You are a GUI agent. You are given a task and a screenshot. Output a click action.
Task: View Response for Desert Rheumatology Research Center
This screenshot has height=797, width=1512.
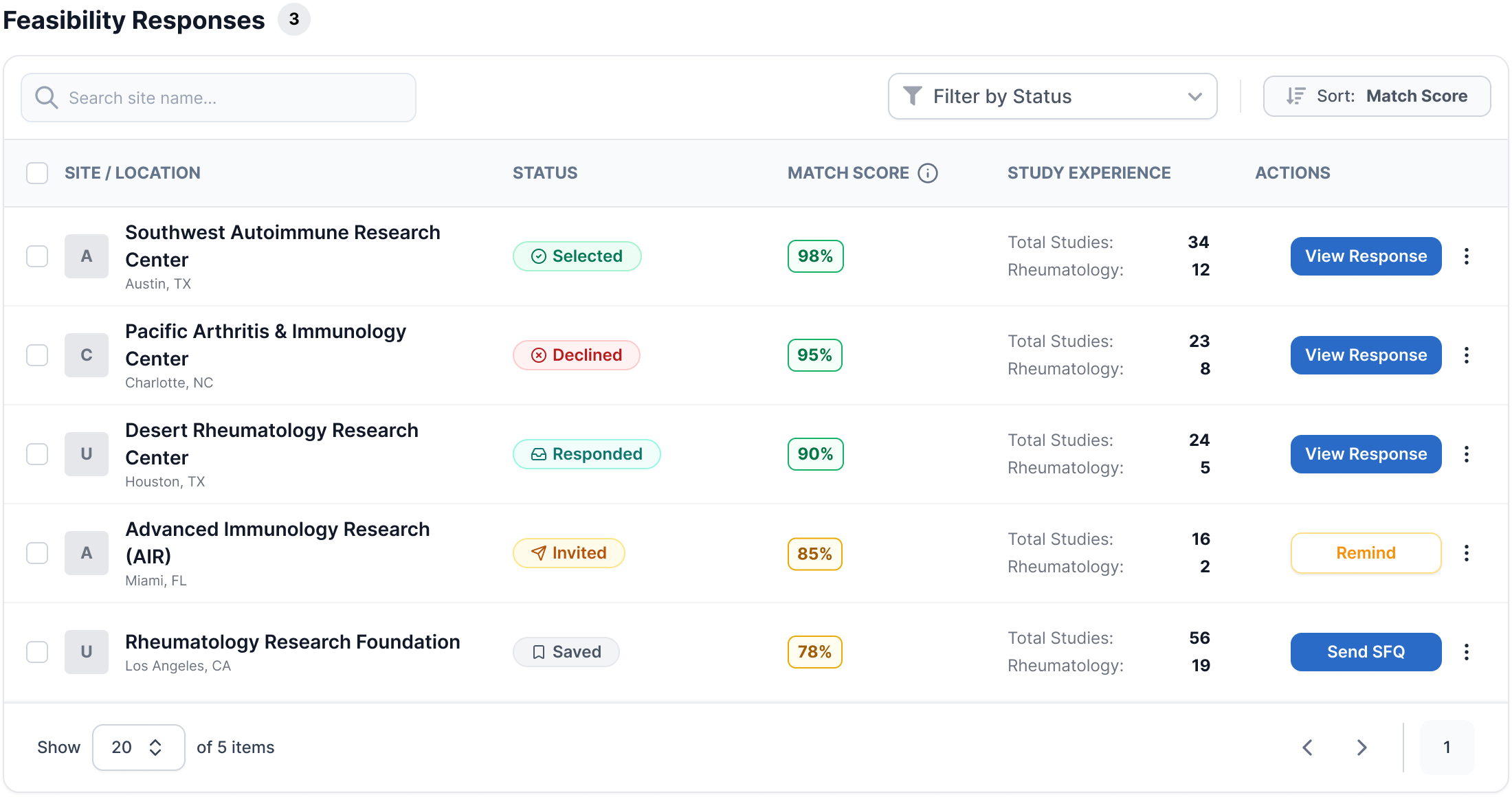coord(1366,454)
